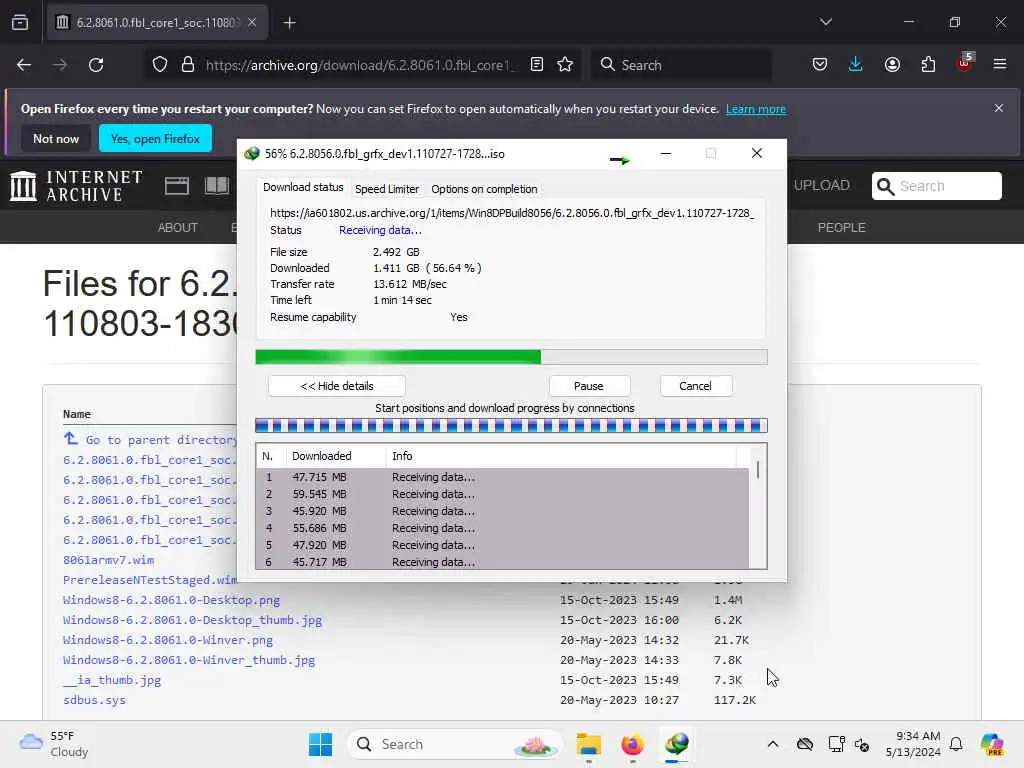Image resolution: width=1024 pixels, height=768 pixels.
Task: Expand the list all tabs chevron
Action: (x=826, y=22)
